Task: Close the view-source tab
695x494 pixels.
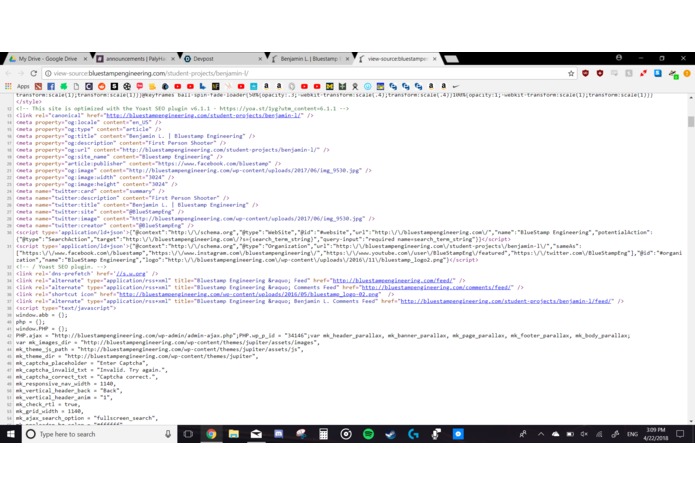Action: pos(435,59)
